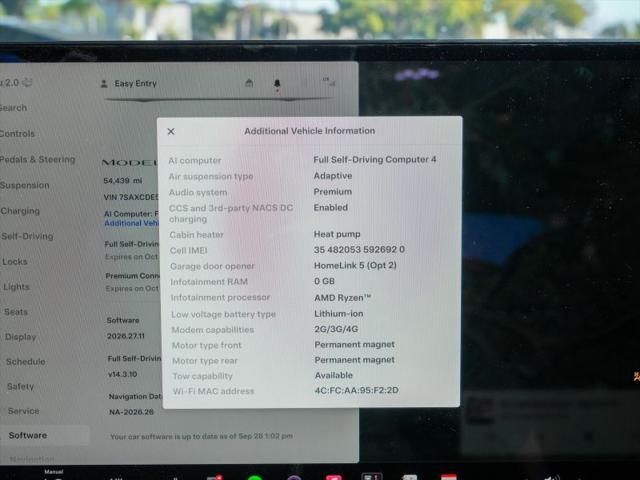Tap the 'Low voltage battery type' label
640x480 pixels.
click(x=224, y=315)
